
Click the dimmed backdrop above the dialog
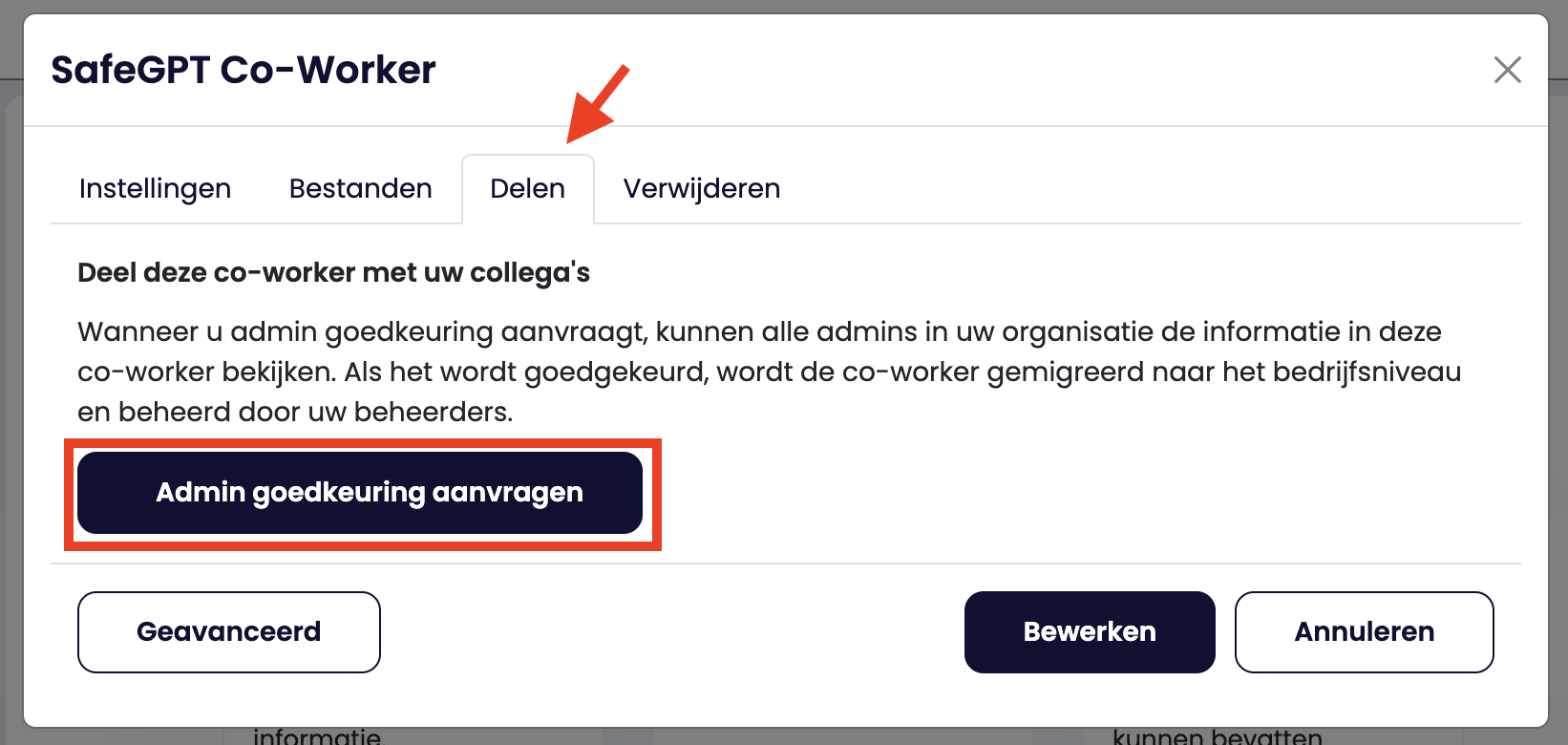pyautogui.click(x=783, y=6)
